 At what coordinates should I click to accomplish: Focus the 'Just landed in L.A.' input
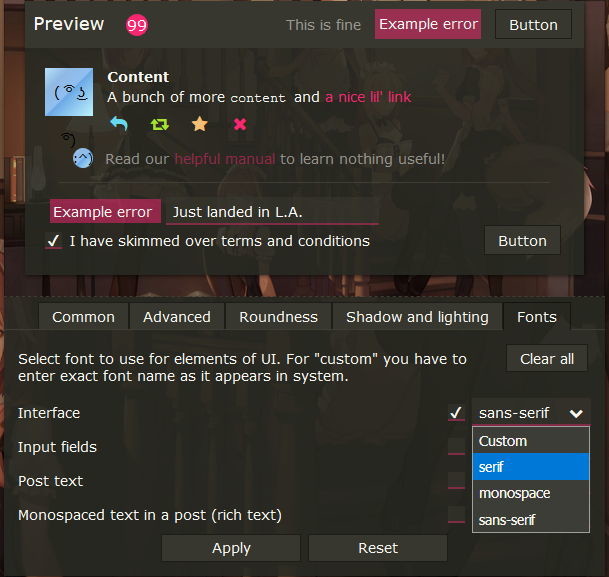pos(272,212)
